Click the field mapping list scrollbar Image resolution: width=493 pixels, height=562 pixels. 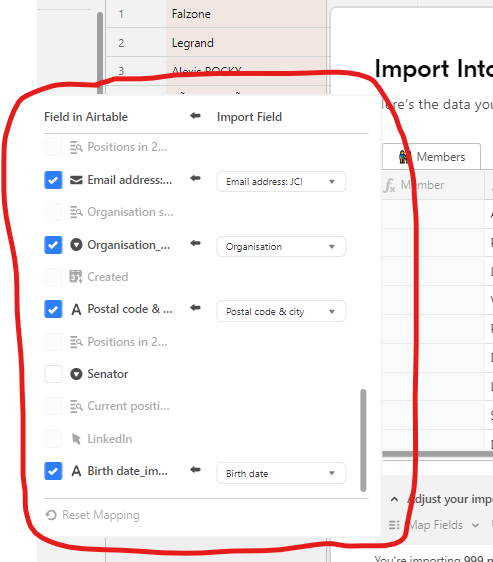click(363, 440)
